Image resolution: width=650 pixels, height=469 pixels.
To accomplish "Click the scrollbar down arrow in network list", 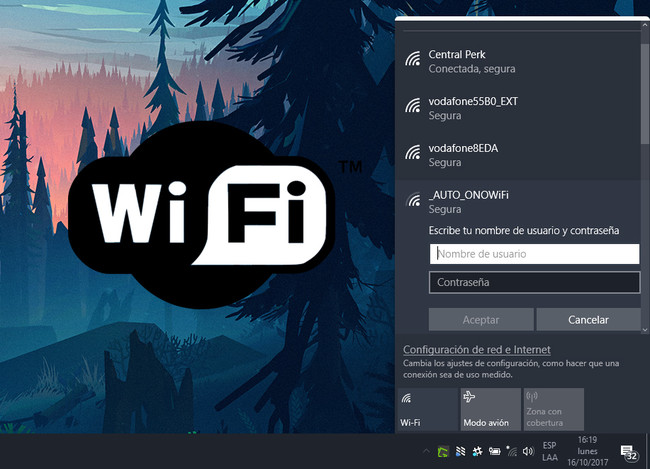I will point(645,330).
